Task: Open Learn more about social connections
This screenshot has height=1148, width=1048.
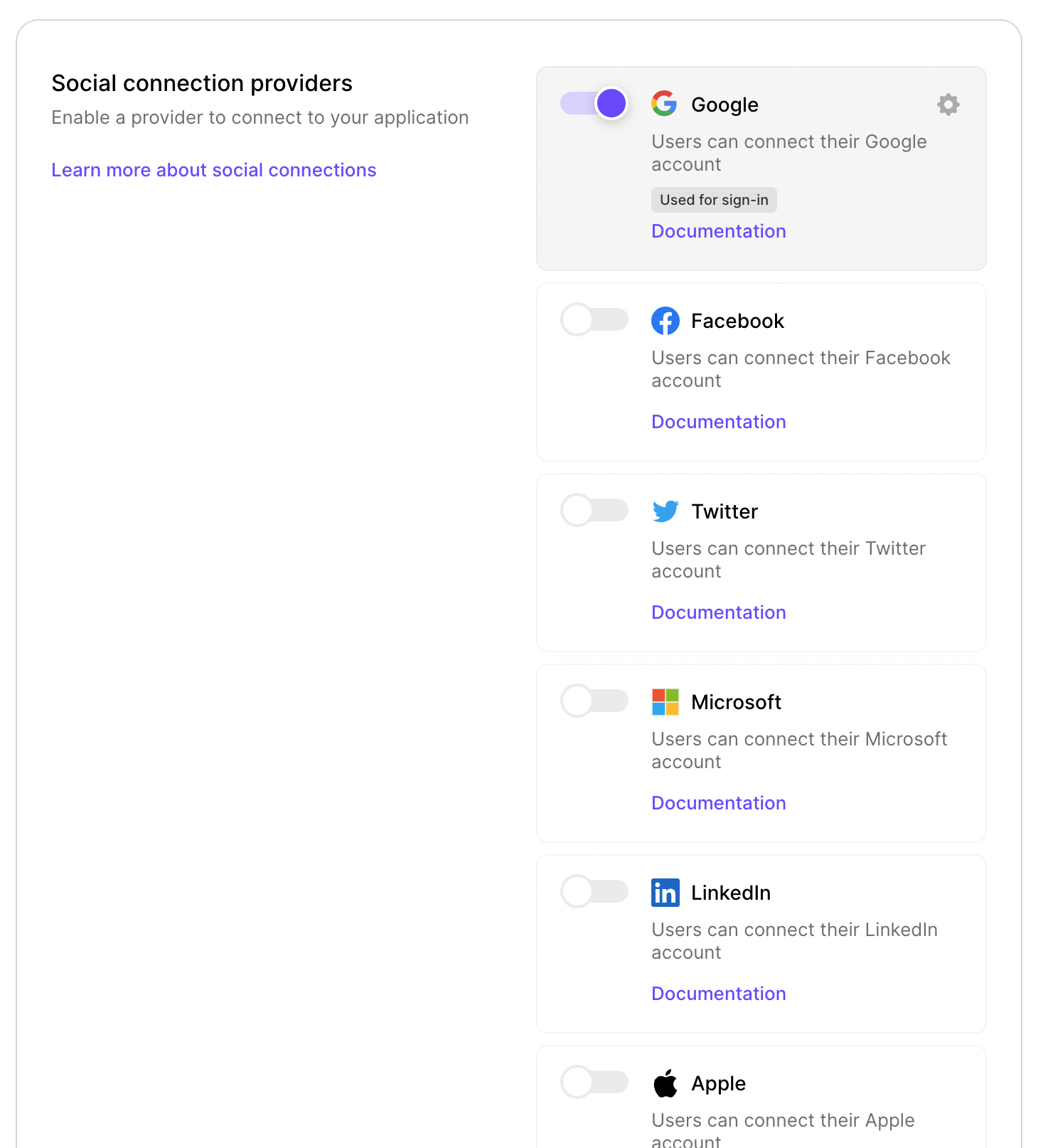Action: pyautogui.click(x=214, y=170)
